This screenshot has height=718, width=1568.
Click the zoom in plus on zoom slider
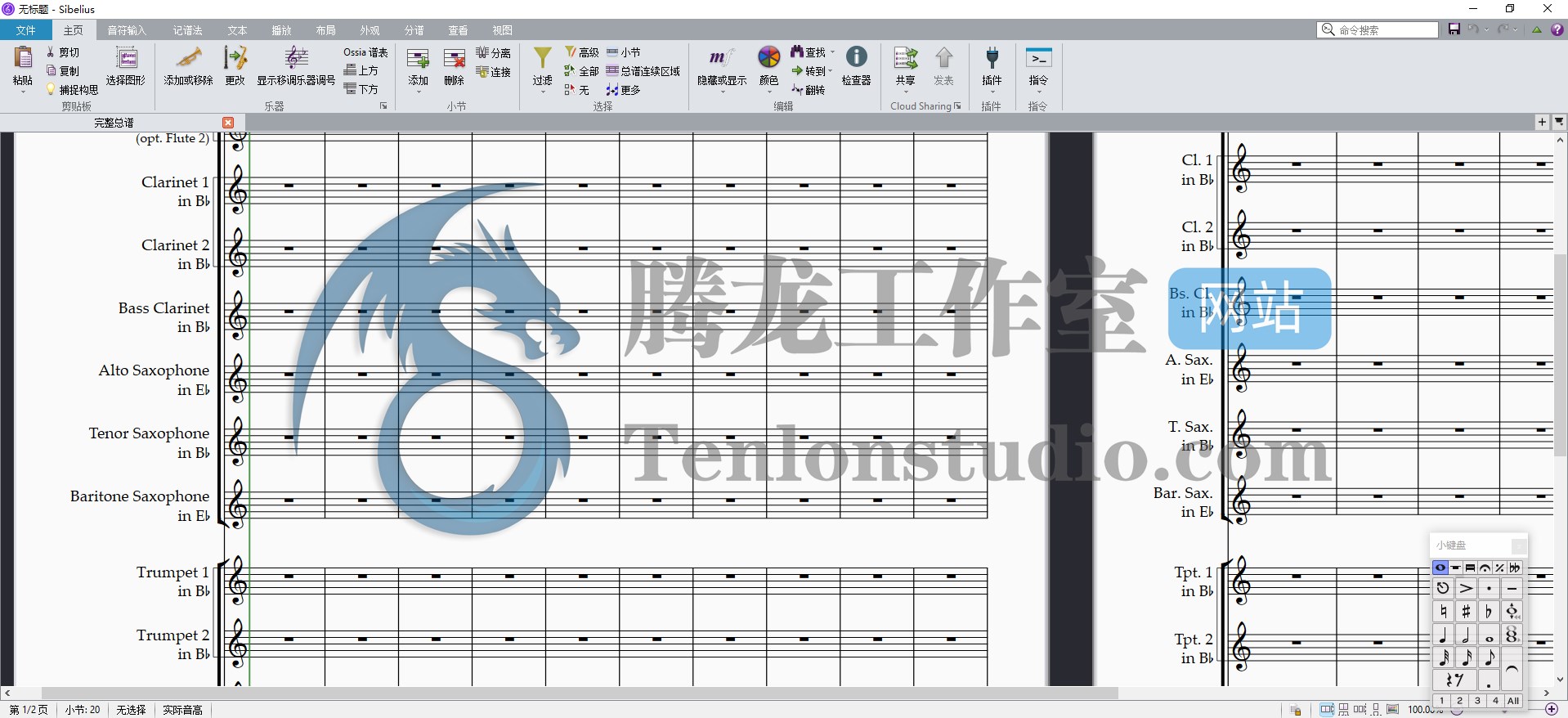click(1552, 709)
